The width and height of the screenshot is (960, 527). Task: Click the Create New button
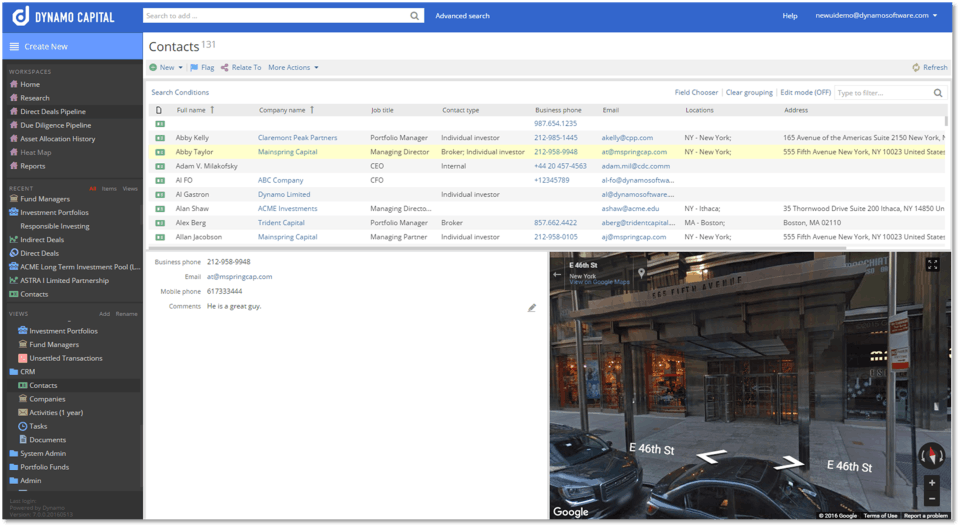pyautogui.click(x=46, y=46)
